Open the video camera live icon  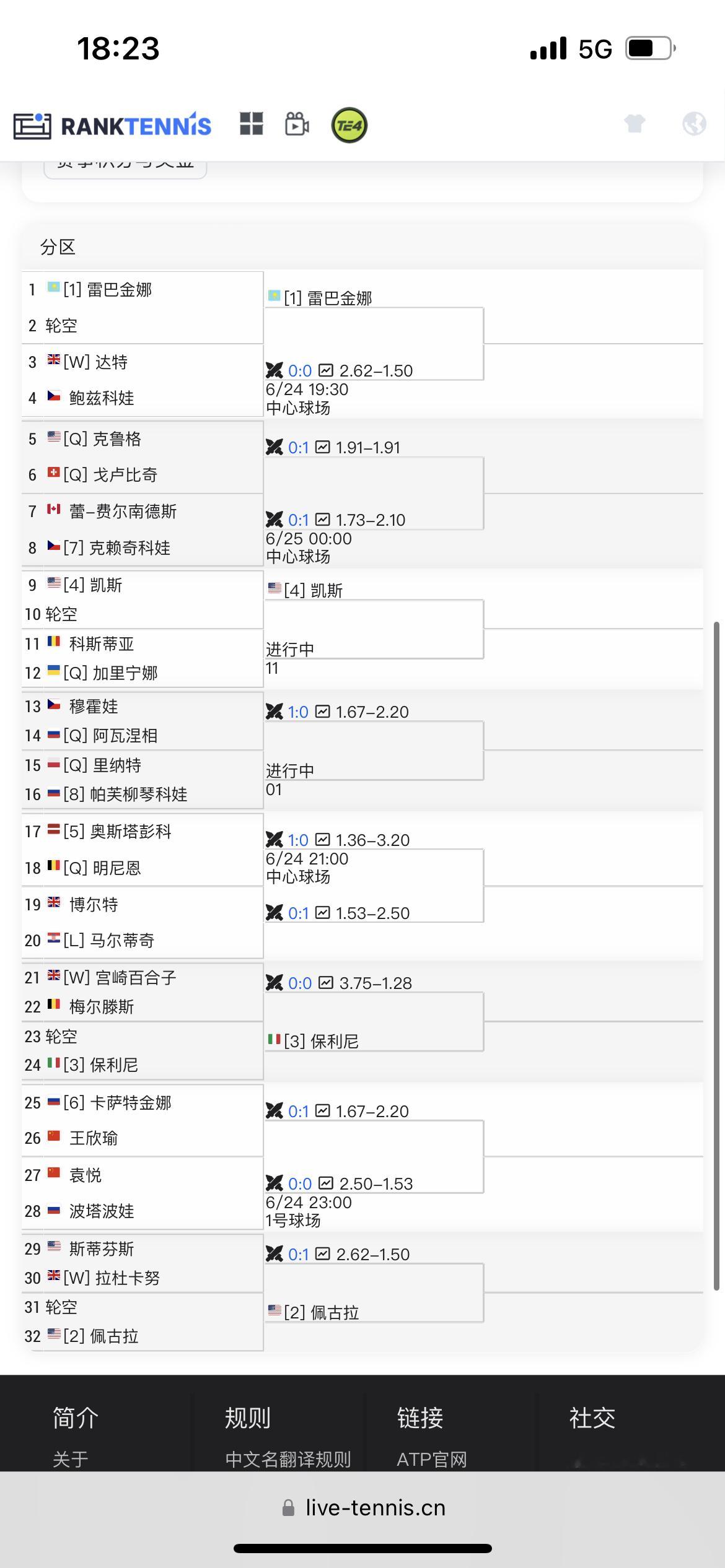point(297,124)
